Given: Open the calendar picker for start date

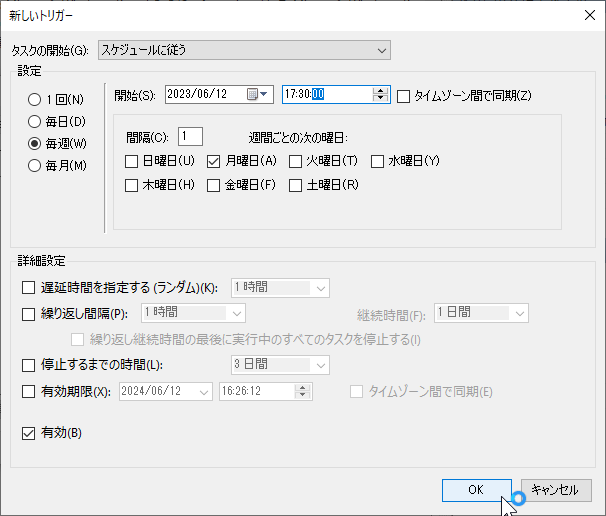Looking at the screenshot, I should pos(257,94).
